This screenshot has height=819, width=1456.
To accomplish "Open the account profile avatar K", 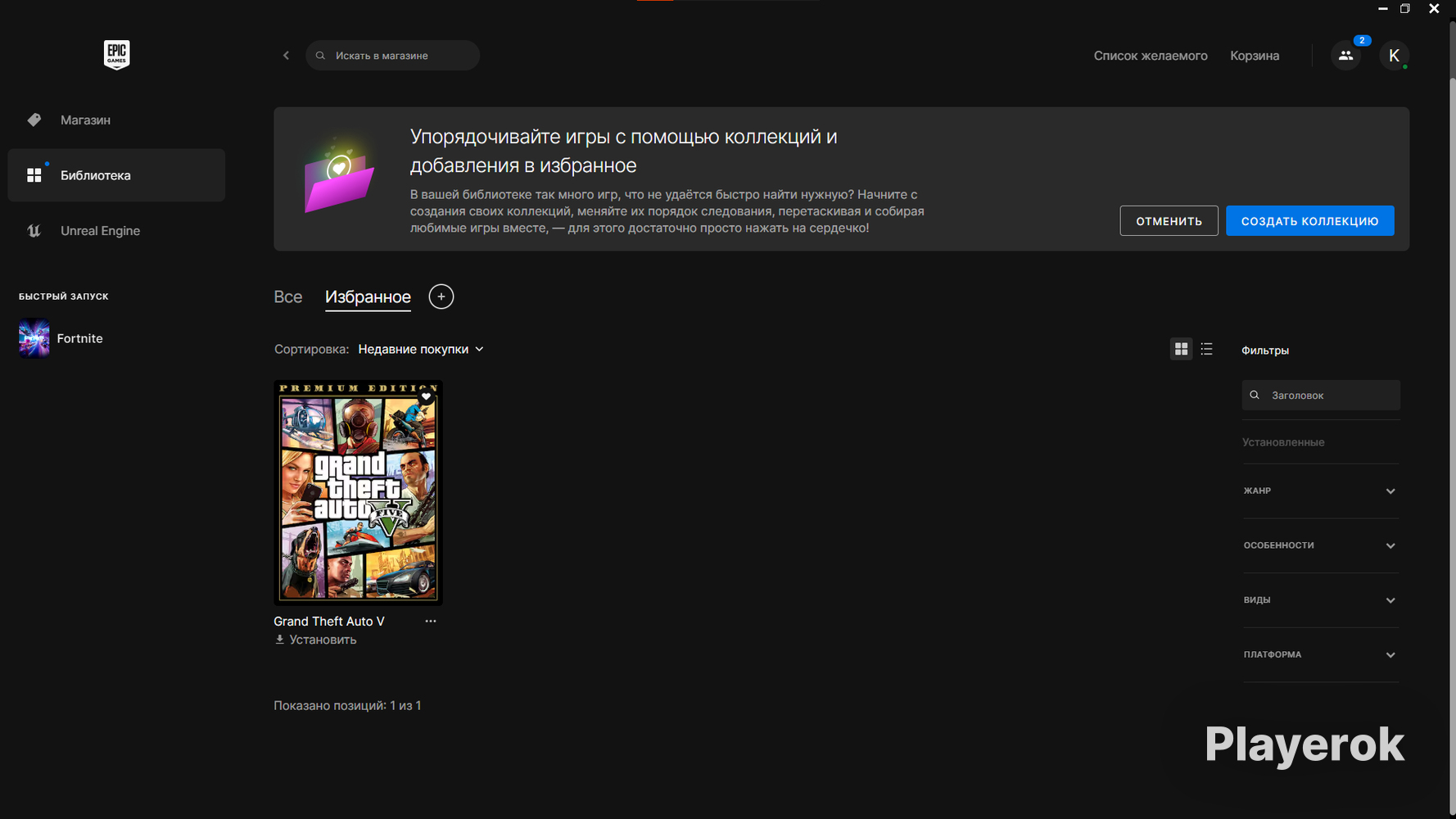I will tap(1394, 56).
